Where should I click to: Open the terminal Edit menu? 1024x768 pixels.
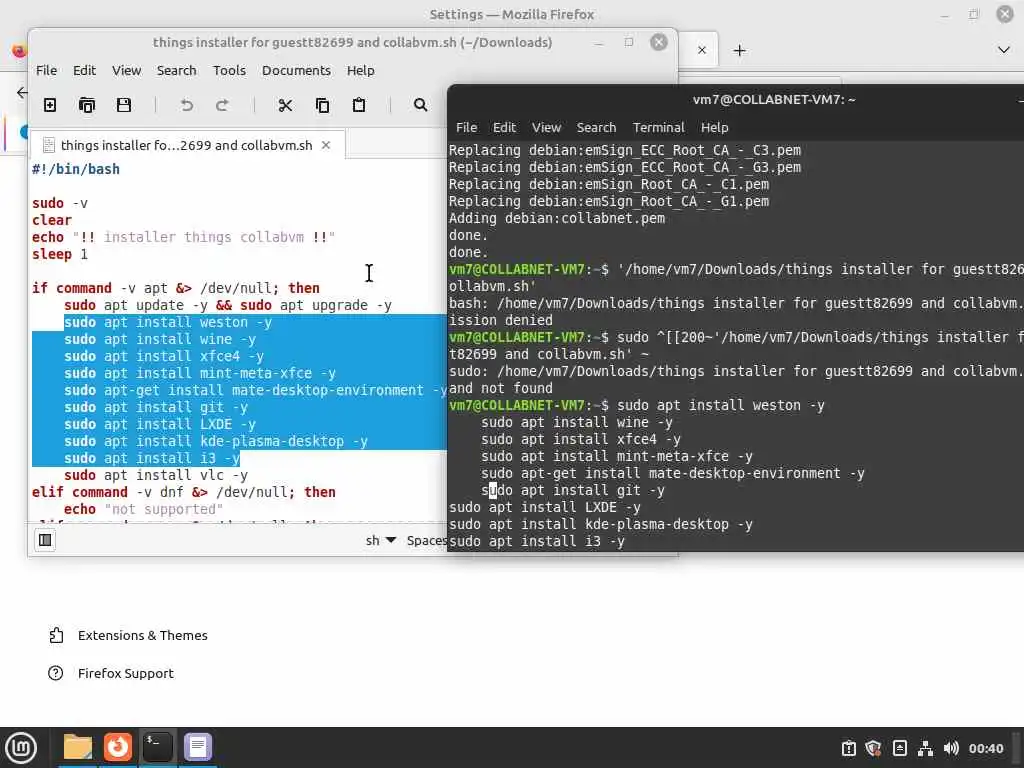click(504, 127)
